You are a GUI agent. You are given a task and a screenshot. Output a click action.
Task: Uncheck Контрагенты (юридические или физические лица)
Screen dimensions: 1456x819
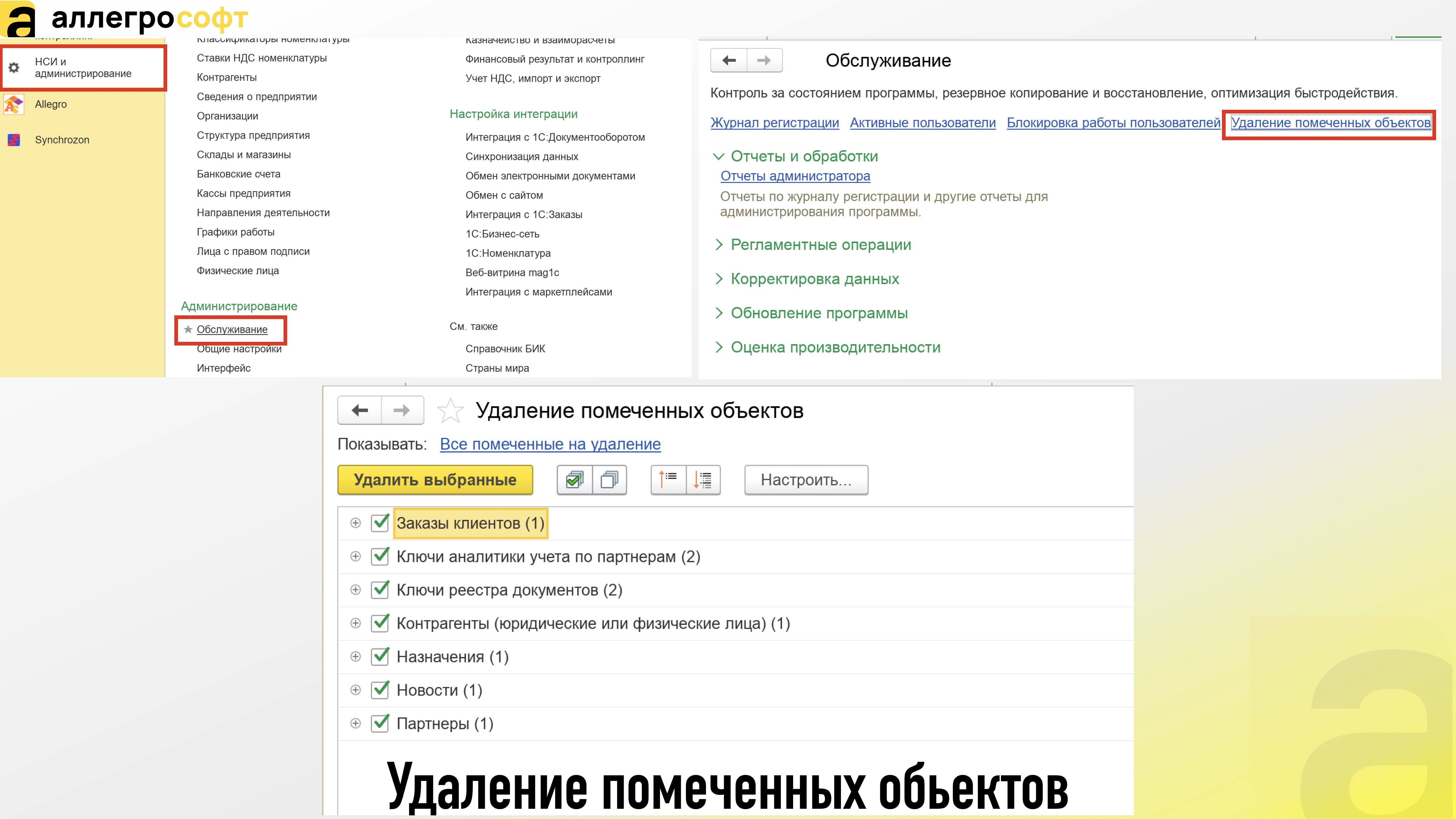380,623
